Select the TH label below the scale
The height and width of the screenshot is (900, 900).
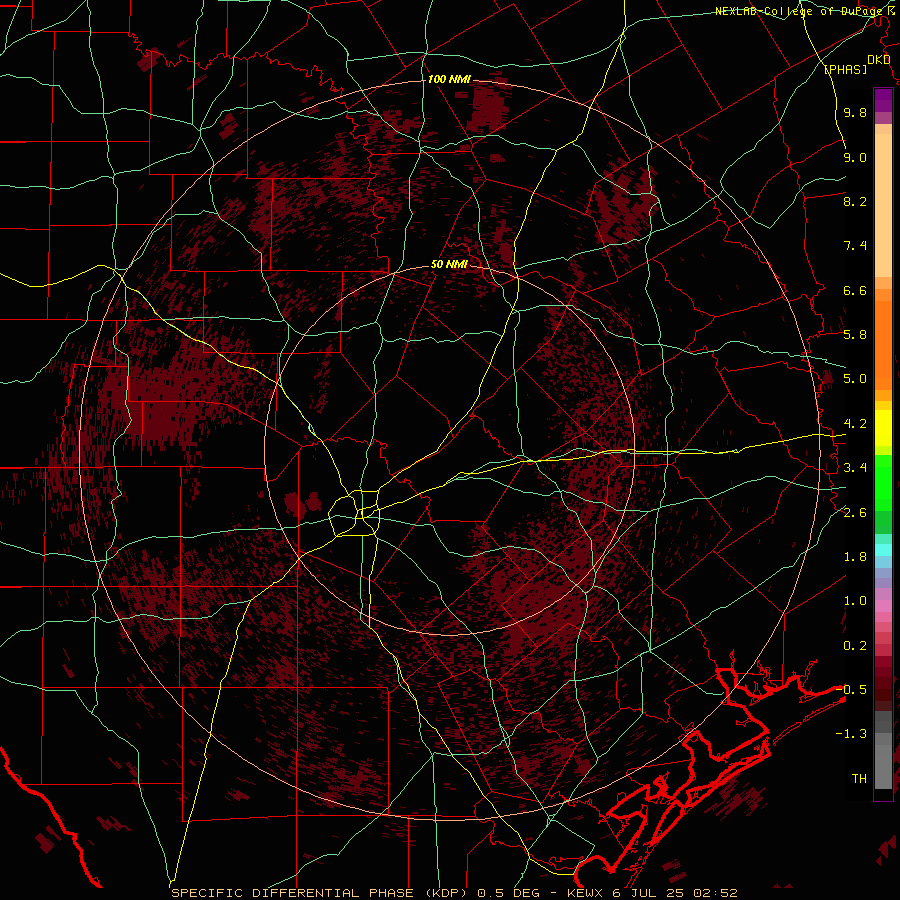859,779
